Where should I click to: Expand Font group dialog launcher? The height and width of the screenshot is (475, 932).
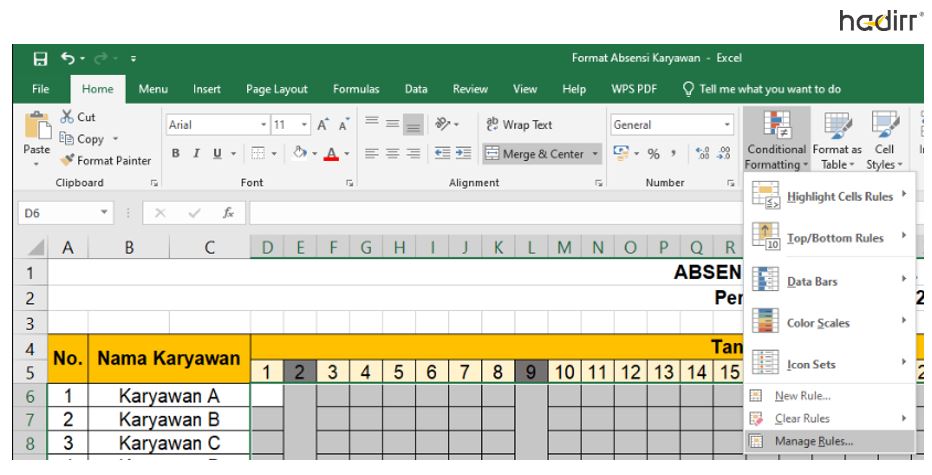click(350, 184)
